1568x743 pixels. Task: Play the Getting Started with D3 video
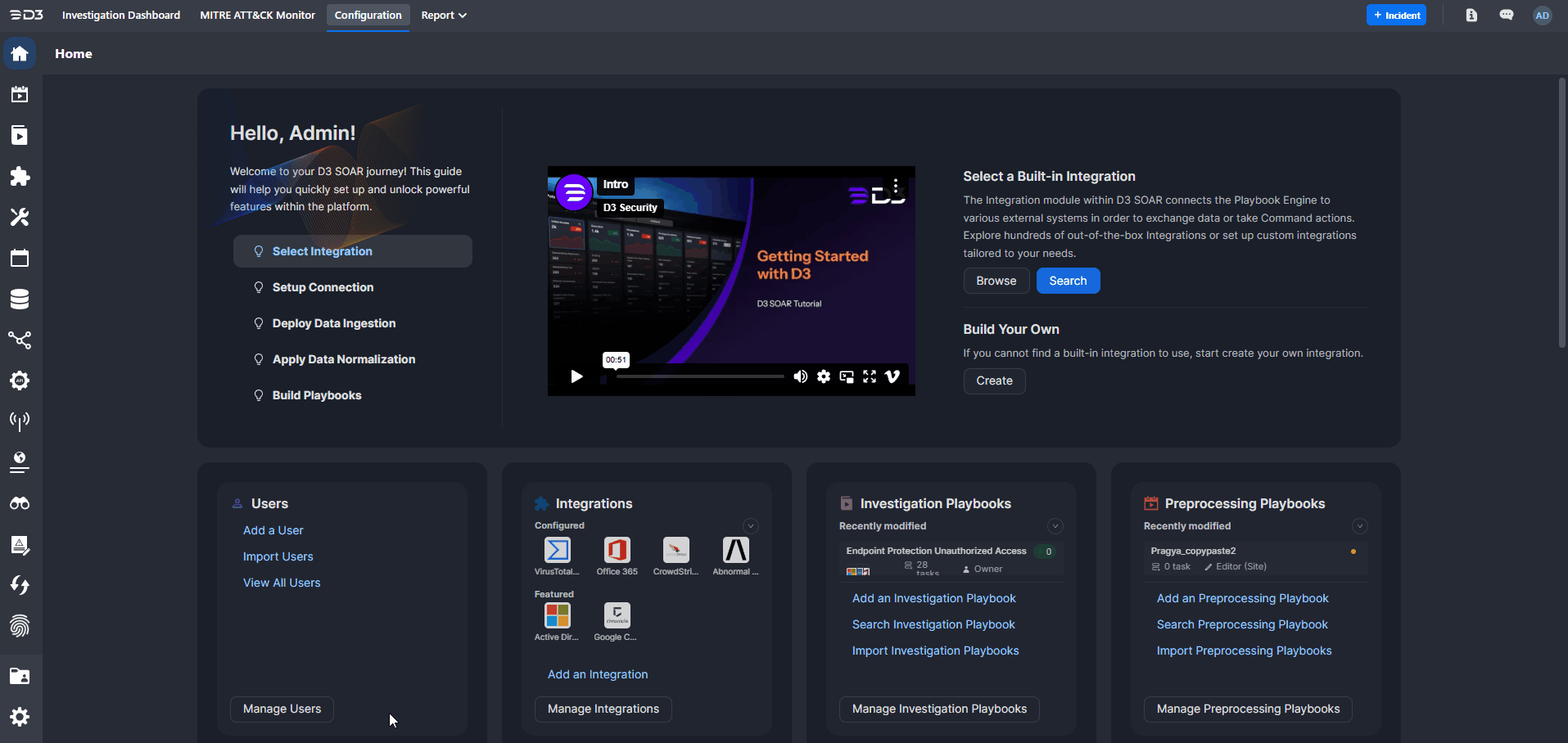pyautogui.click(x=576, y=376)
